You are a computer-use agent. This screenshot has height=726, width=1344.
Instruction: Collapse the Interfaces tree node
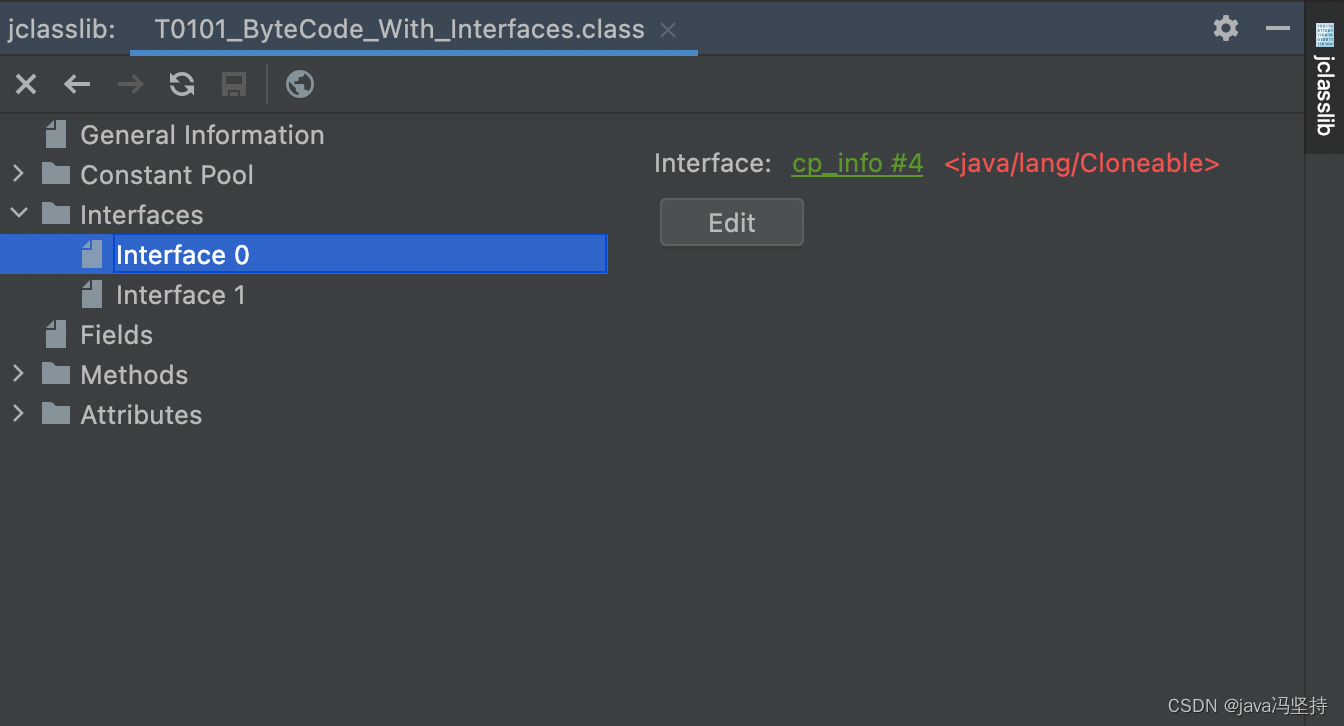tap(18, 214)
